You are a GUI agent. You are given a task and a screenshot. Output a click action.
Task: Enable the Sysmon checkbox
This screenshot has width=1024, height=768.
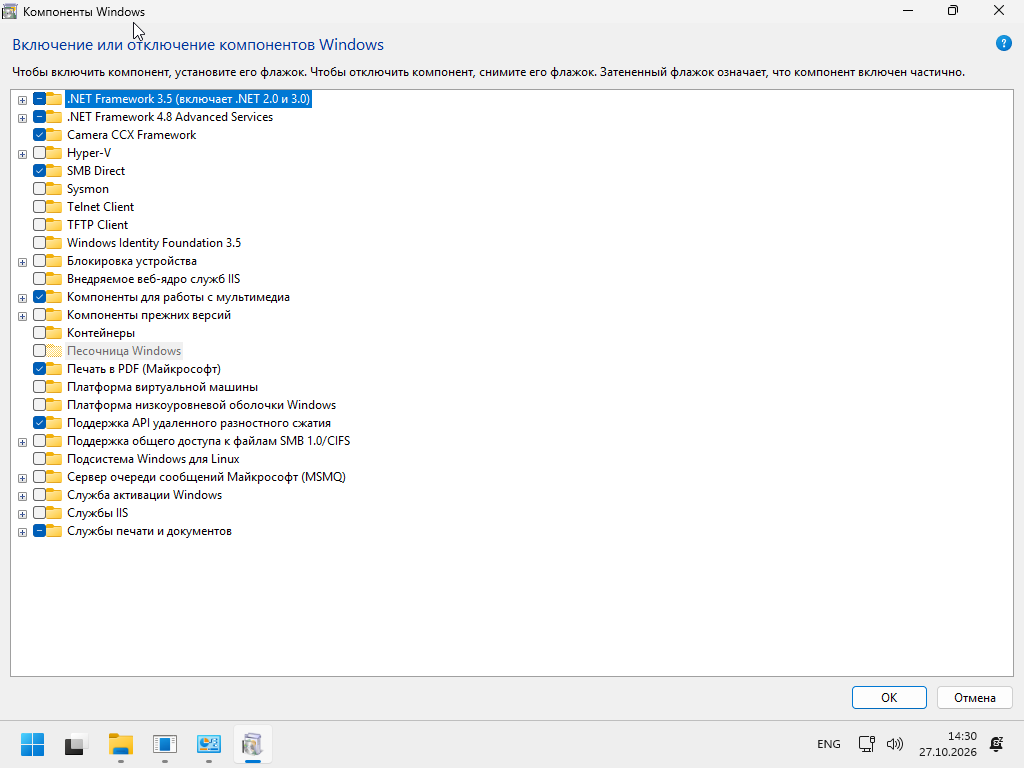click(39, 189)
